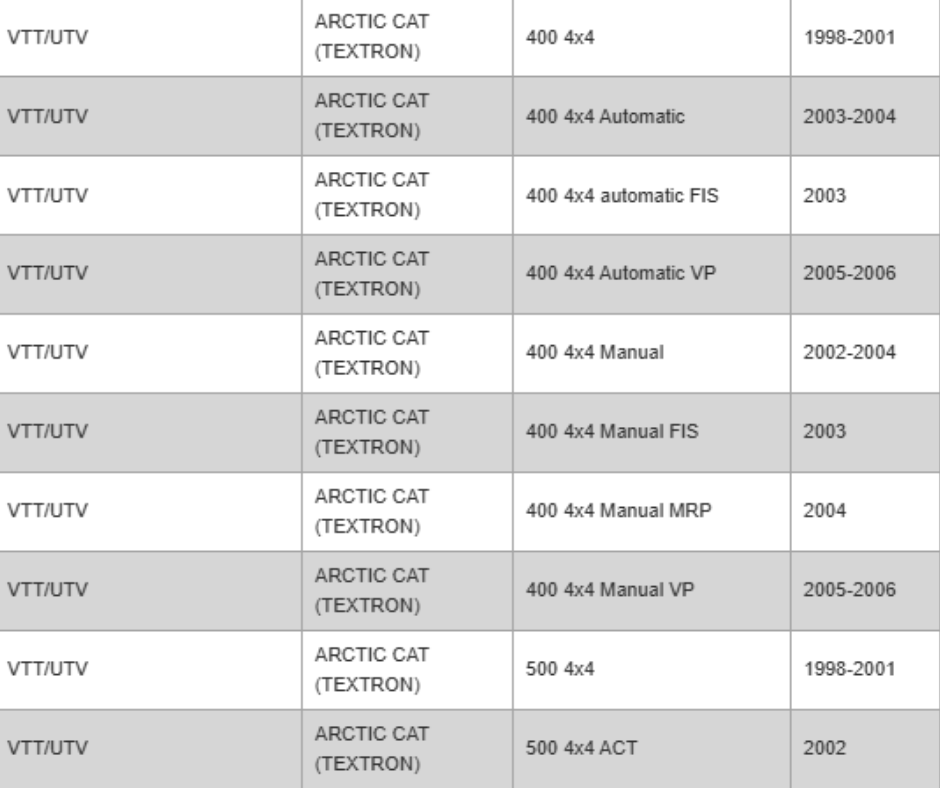
Task: Select VTT/UTV in the 400 4x4 Manual VP row
Action: point(48,591)
